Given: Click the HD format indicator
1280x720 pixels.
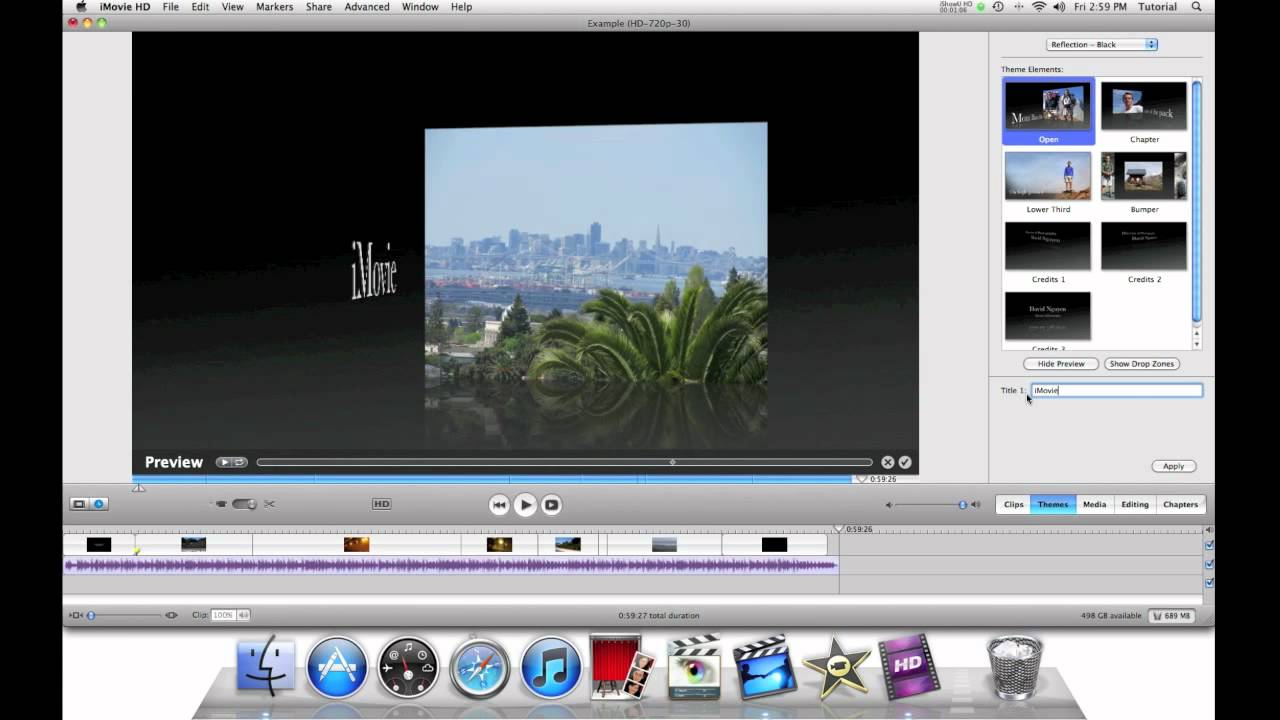Looking at the screenshot, I should (x=381, y=504).
